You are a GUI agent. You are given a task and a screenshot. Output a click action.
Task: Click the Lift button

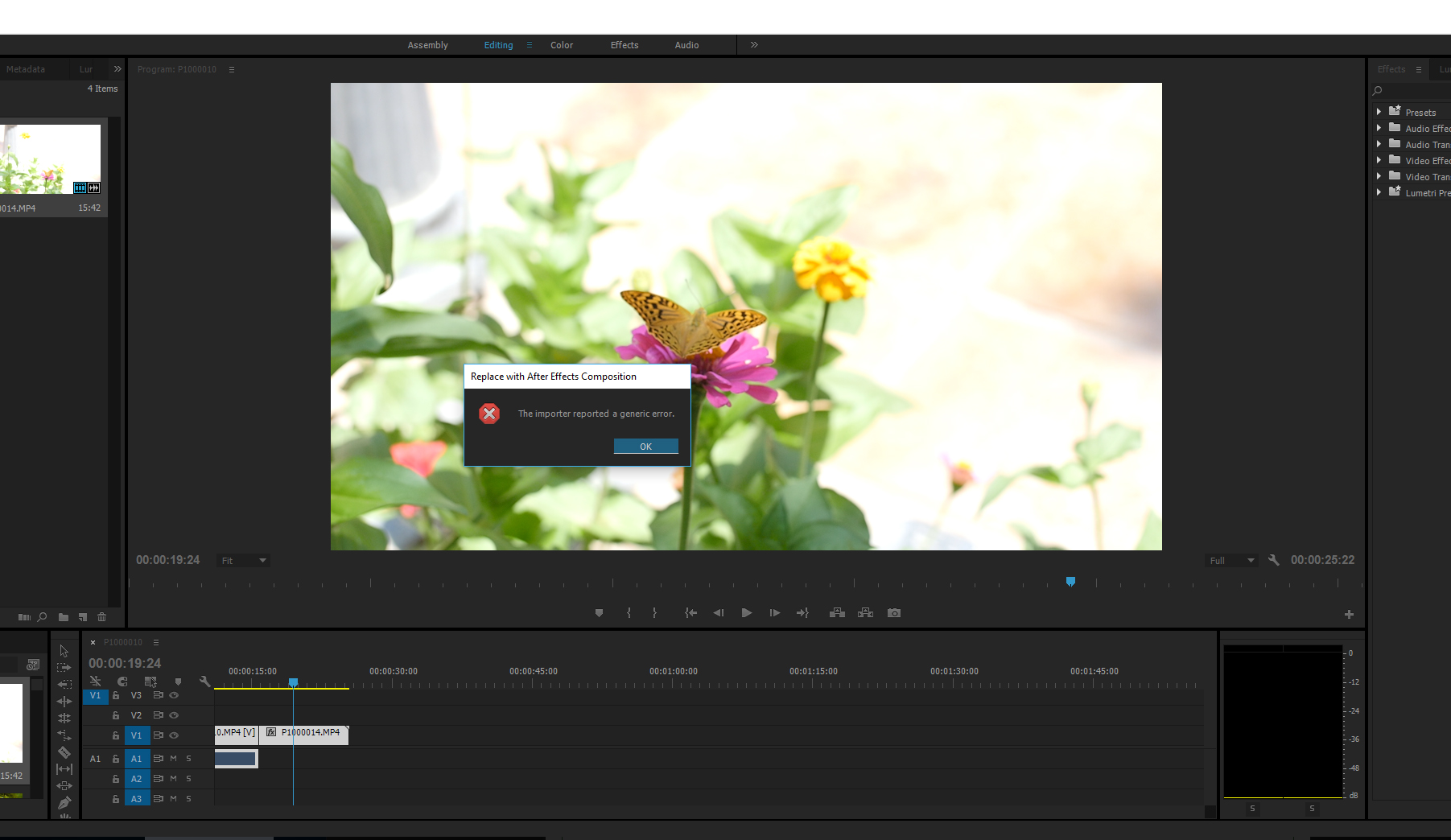(837, 613)
